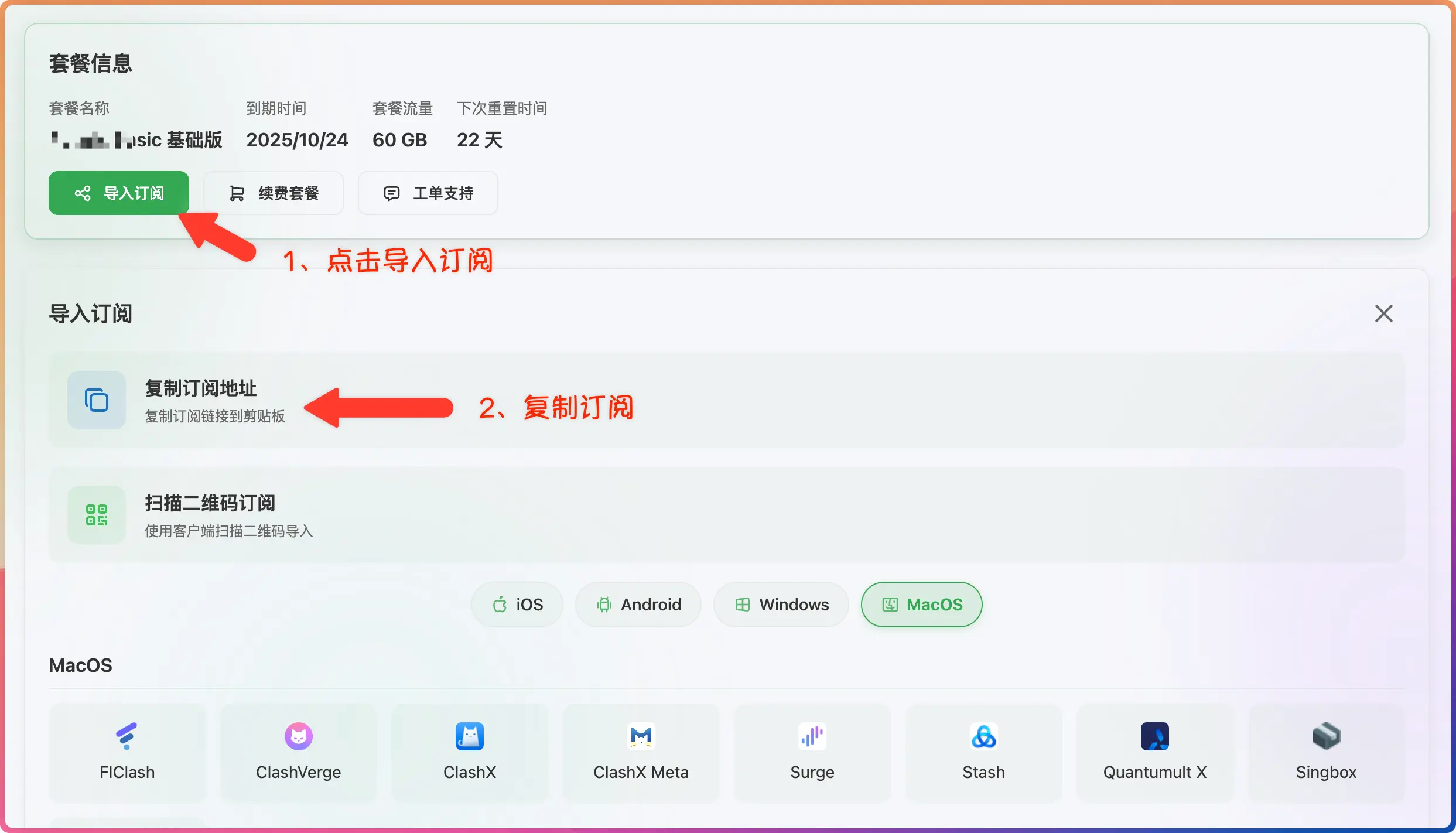Switch to the Windows tab

(x=781, y=605)
